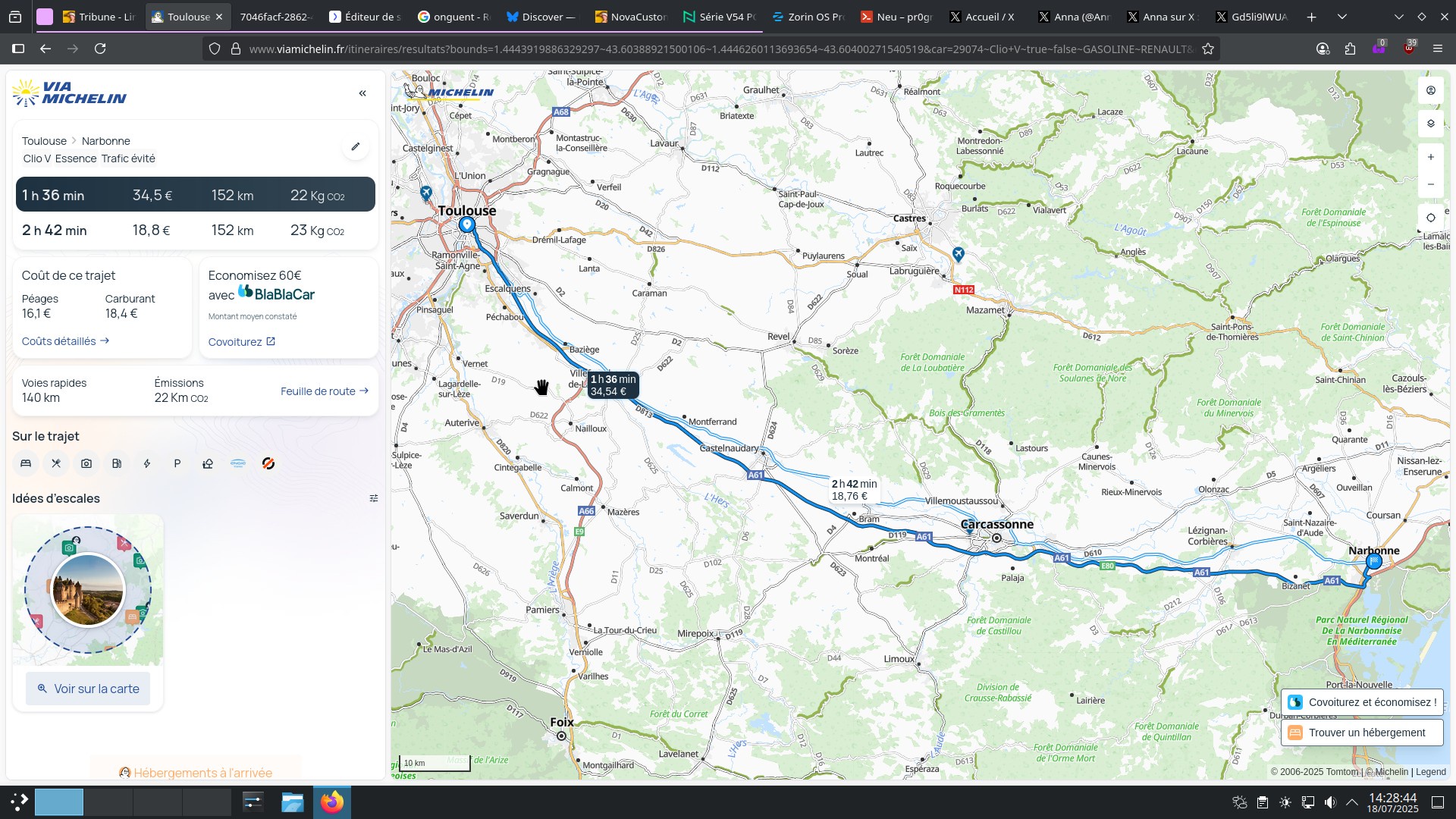
Task: Open the map Legend link
Action: tap(1431, 772)
